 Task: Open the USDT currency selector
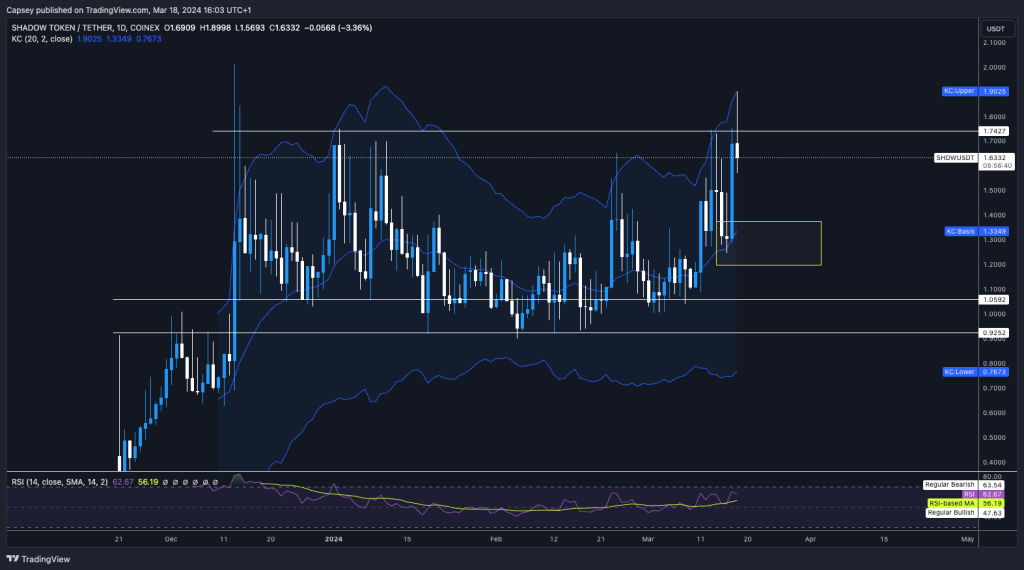[994, 28]
